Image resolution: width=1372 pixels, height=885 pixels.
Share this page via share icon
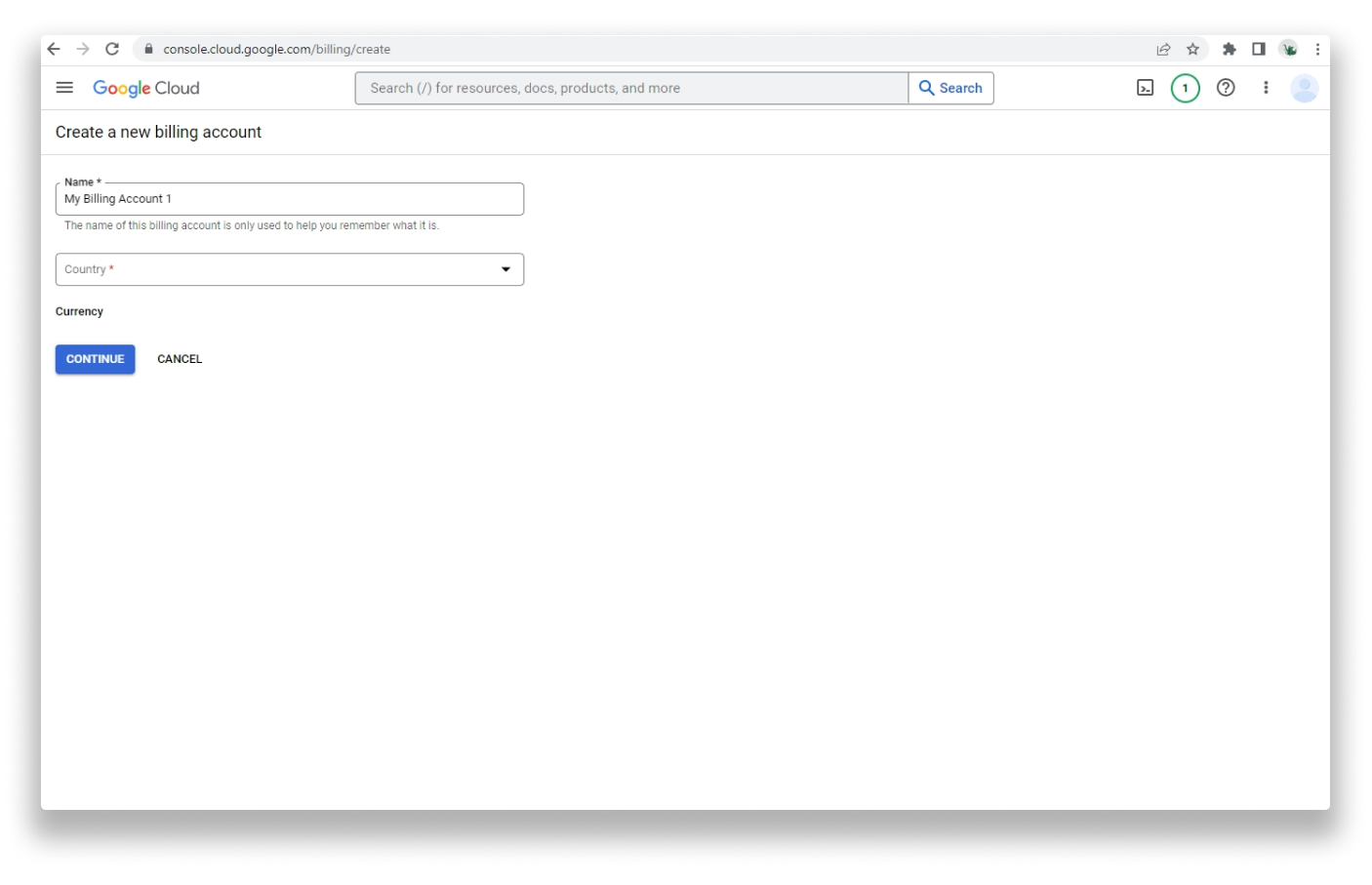[x=1163, y=49]
